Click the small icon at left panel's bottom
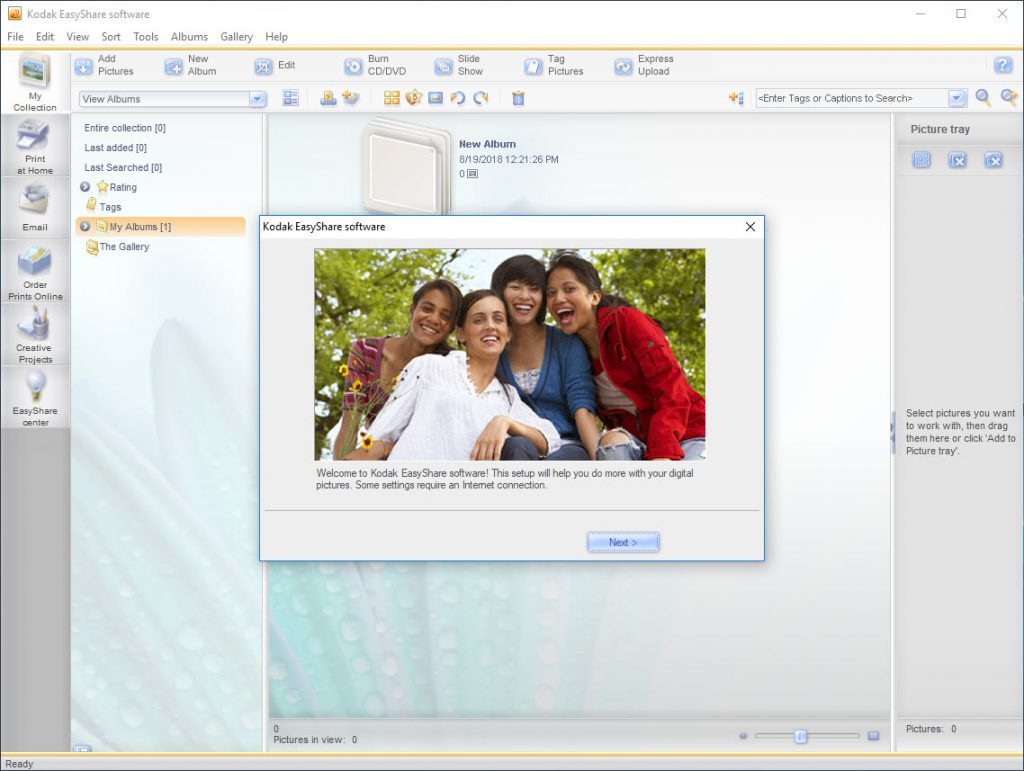Screen dimensions: 1024x771 click(x=82, y=749)
